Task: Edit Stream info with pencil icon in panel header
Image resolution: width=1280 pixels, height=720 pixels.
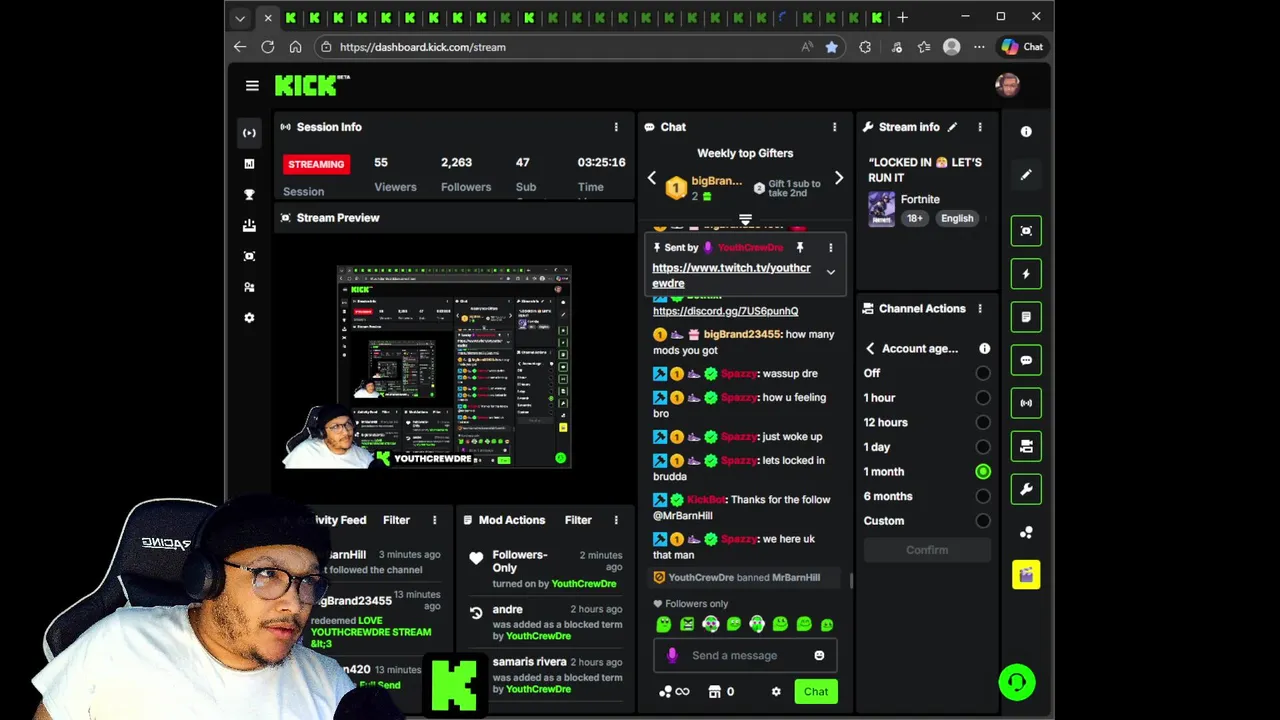Action: coord(952,127)
